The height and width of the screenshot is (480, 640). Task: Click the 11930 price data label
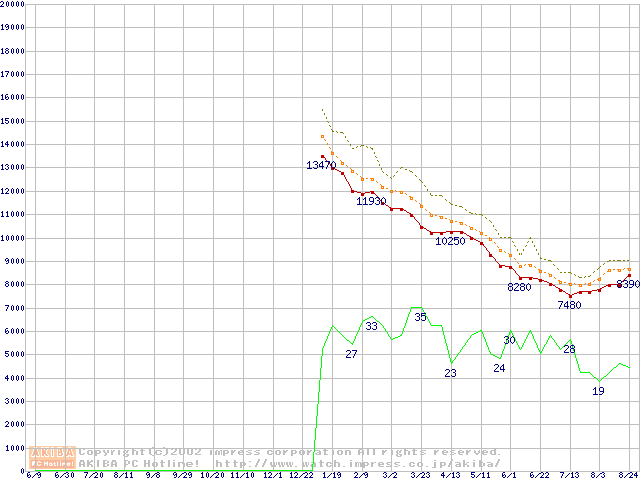pyautogui.click(x=371, y=201)
